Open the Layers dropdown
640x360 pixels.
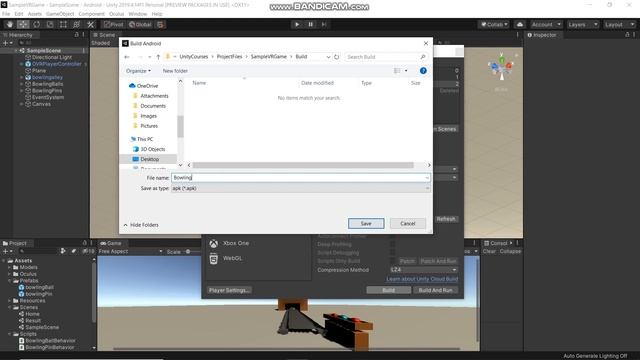[582, 24]
